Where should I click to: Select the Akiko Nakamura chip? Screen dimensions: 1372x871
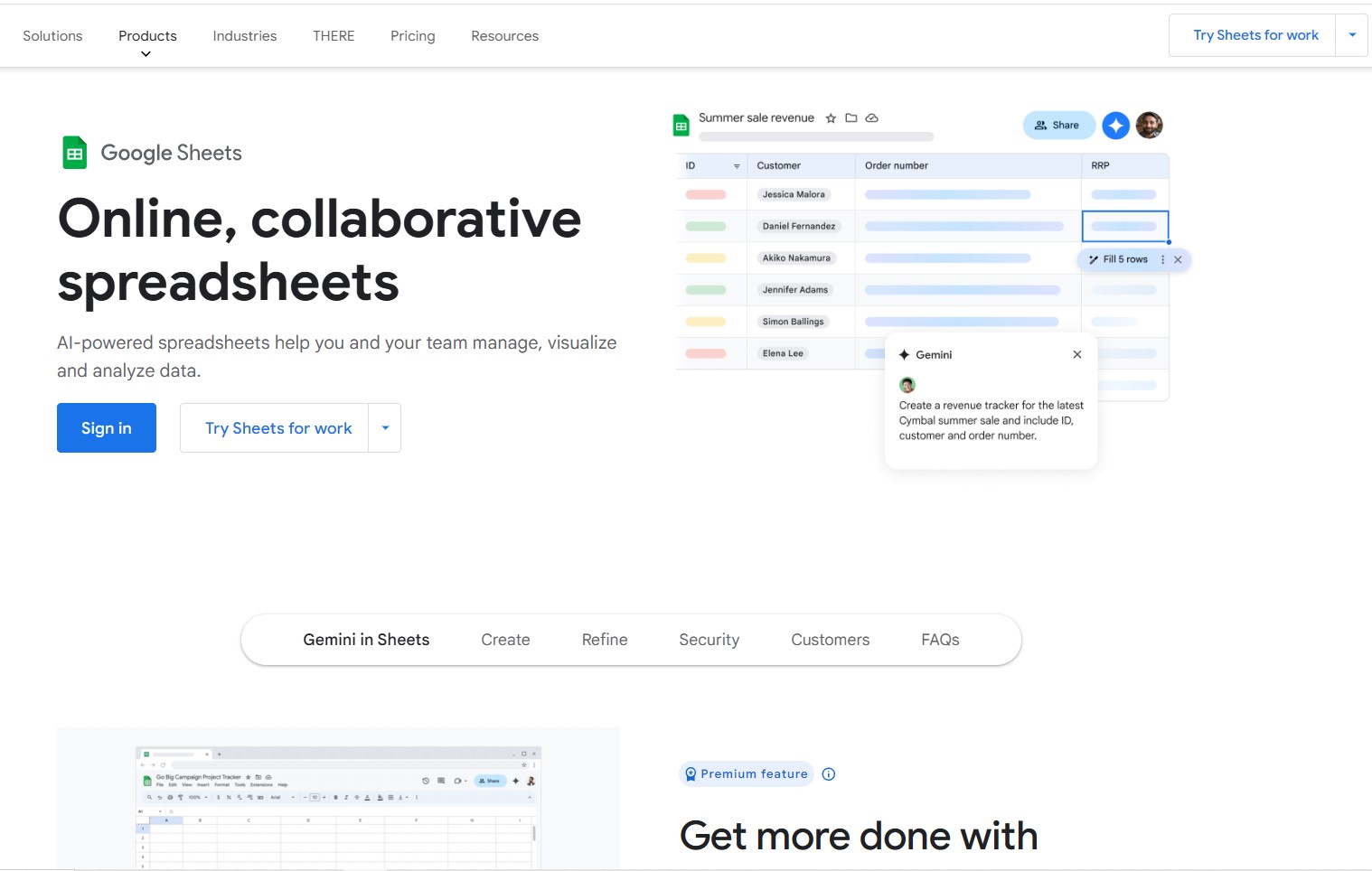(796, 258)
